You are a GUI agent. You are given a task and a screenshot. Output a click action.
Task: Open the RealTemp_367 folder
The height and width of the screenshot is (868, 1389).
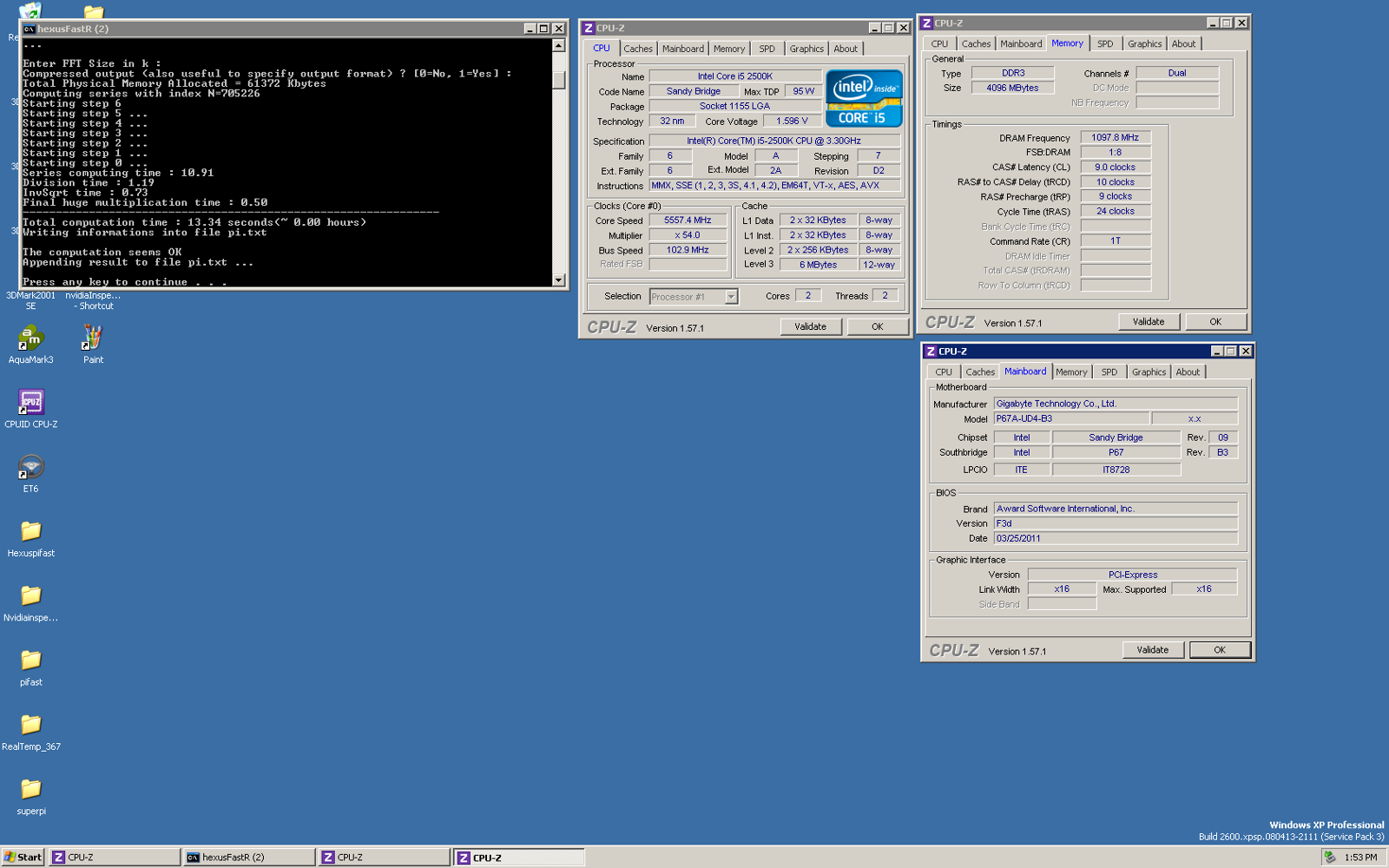point(31,731)
